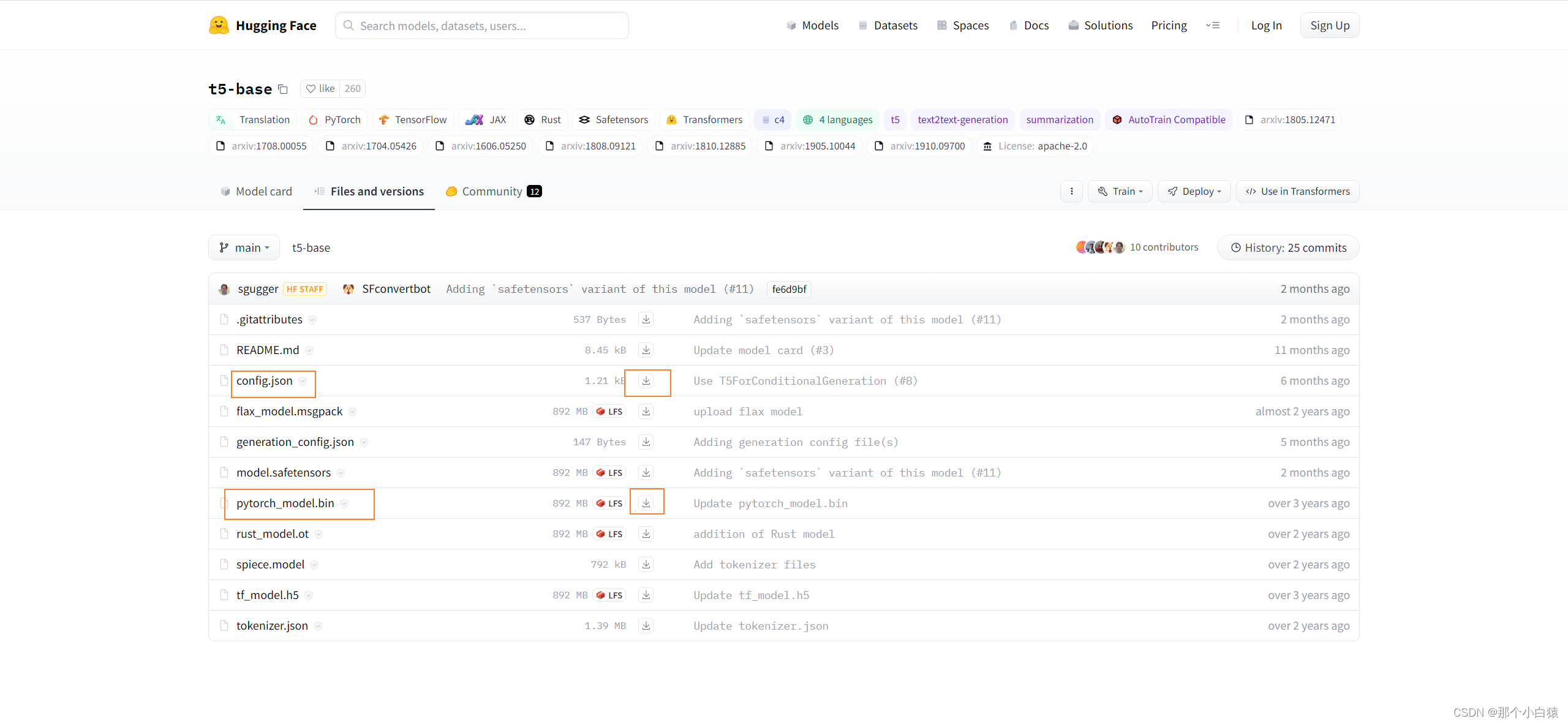Click the Sign Up button
The image size is (1568, 724).
1329,26
